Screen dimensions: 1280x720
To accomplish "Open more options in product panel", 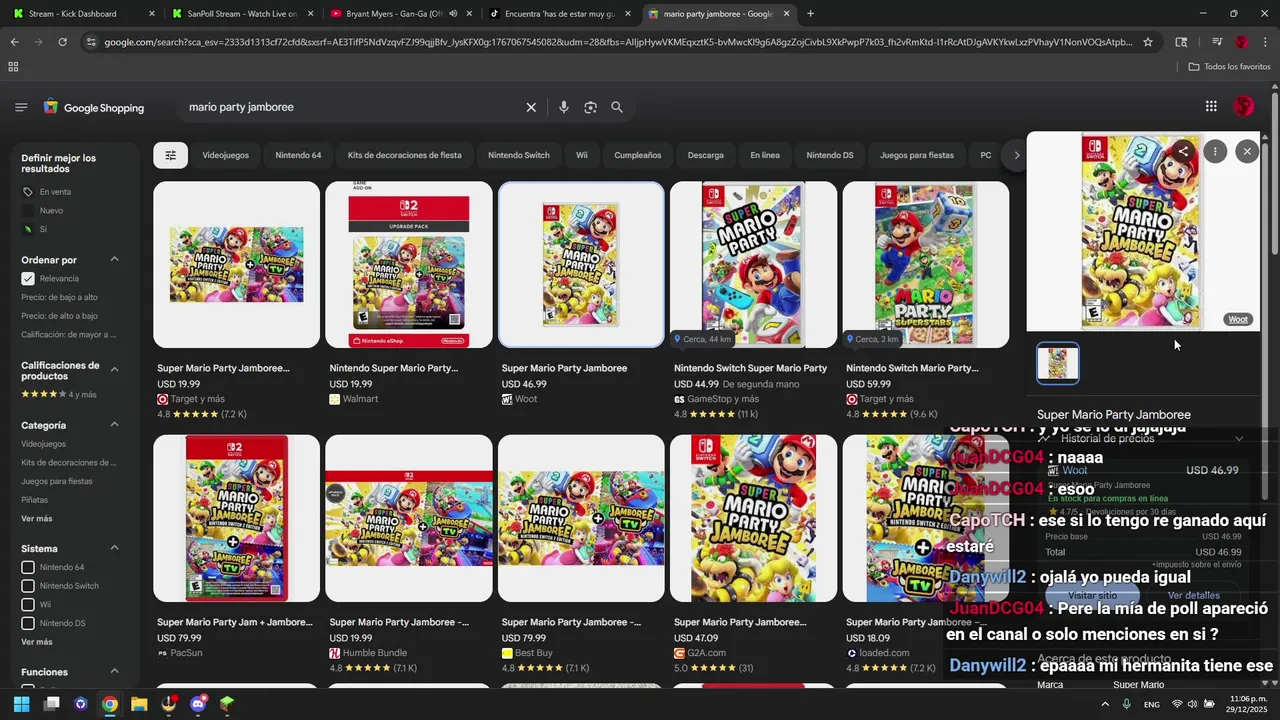I will point(1215,151).
